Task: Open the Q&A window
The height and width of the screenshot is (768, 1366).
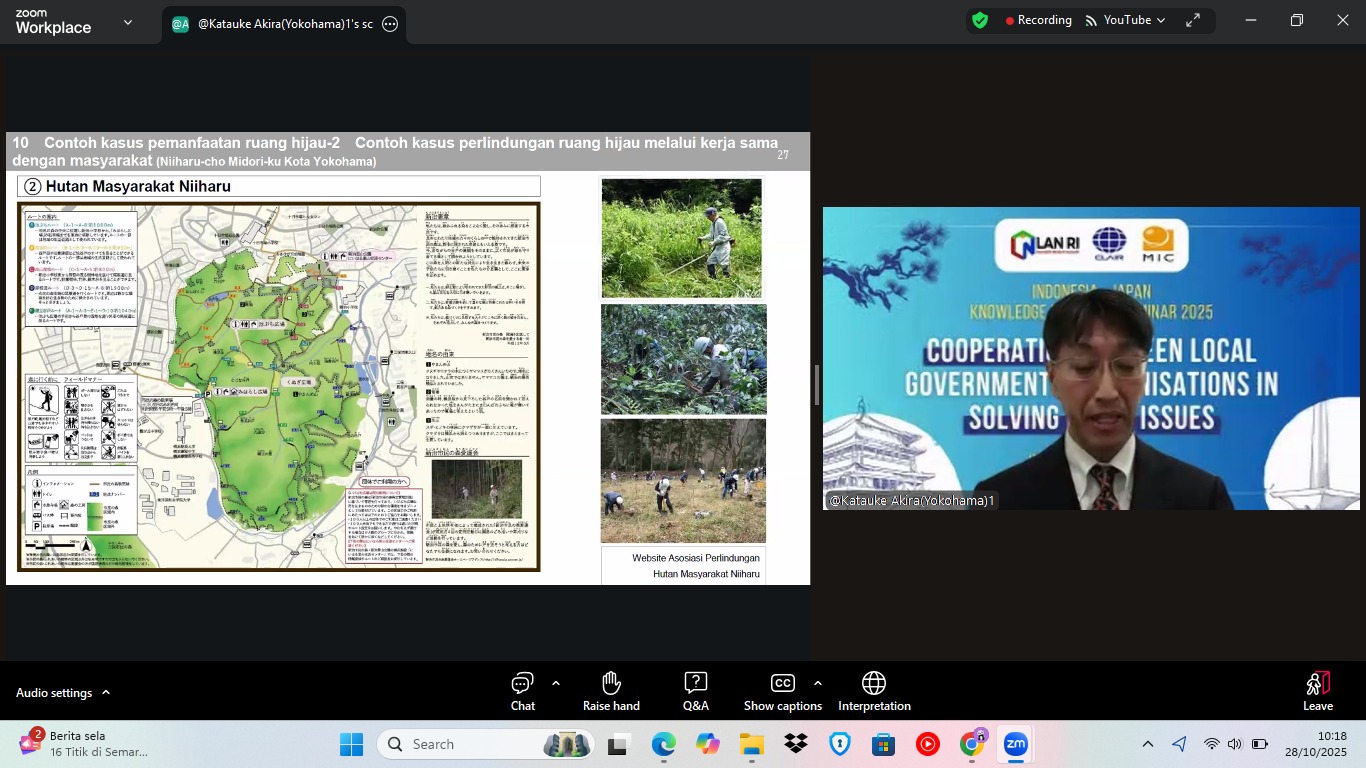Action: click(x=695, y=692)
